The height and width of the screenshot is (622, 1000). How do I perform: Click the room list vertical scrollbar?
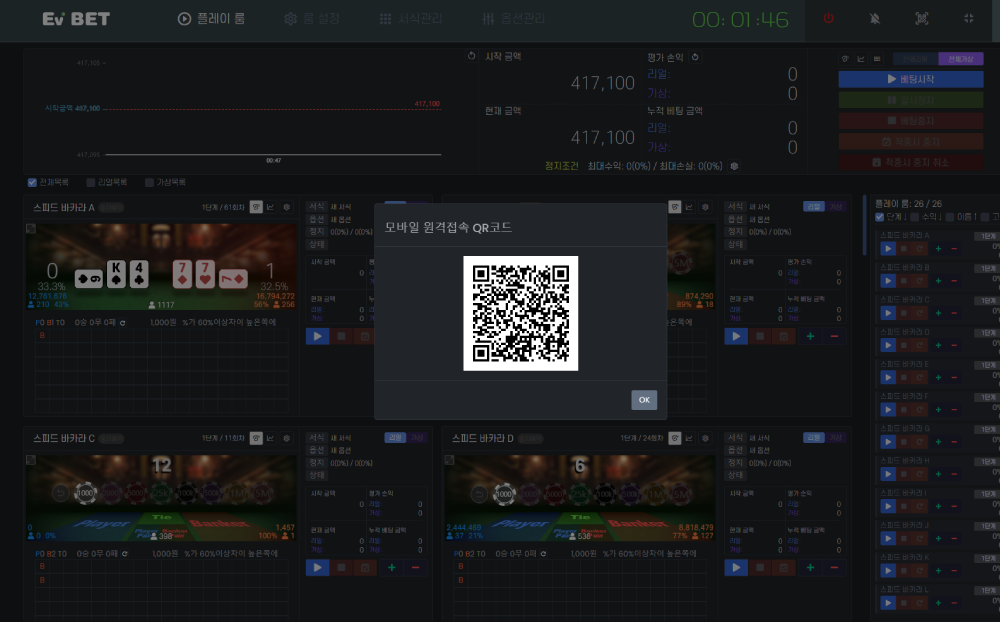click(x=865, y=225)
